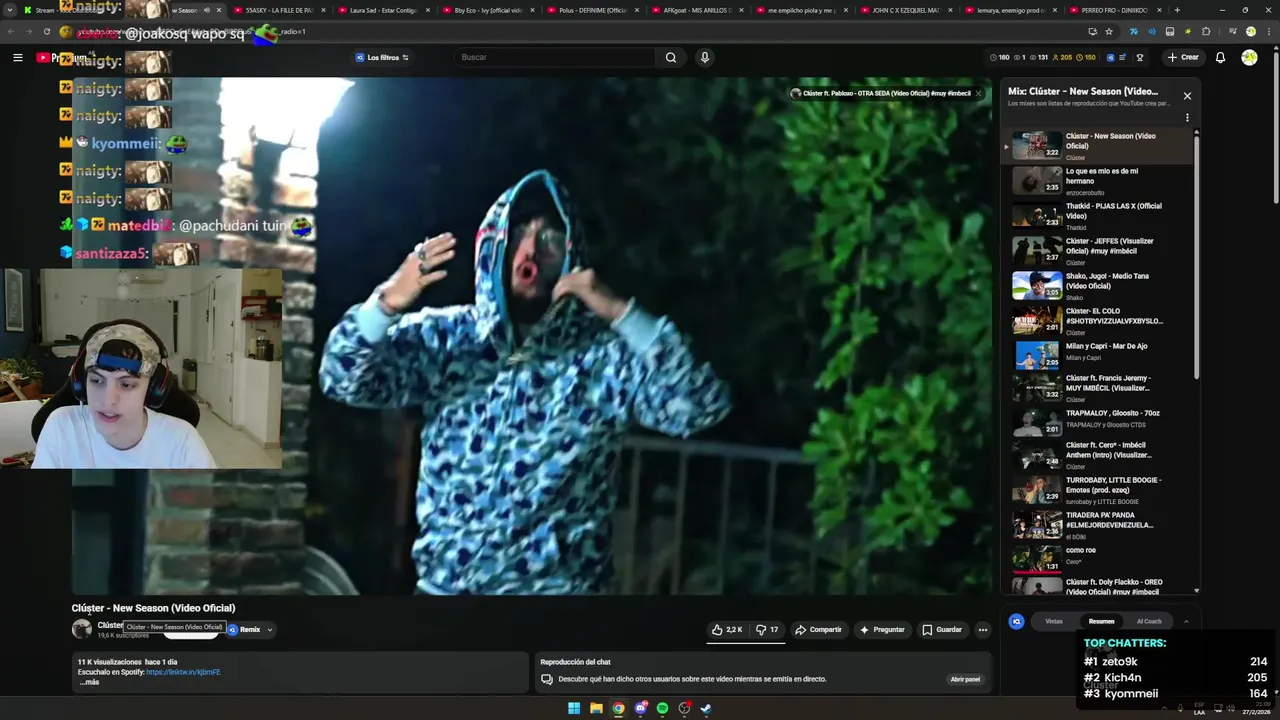Save video with Guardar button
The height and width of the screenshot is (720, 1280).
pyautogui.click(x=942, y=630)
